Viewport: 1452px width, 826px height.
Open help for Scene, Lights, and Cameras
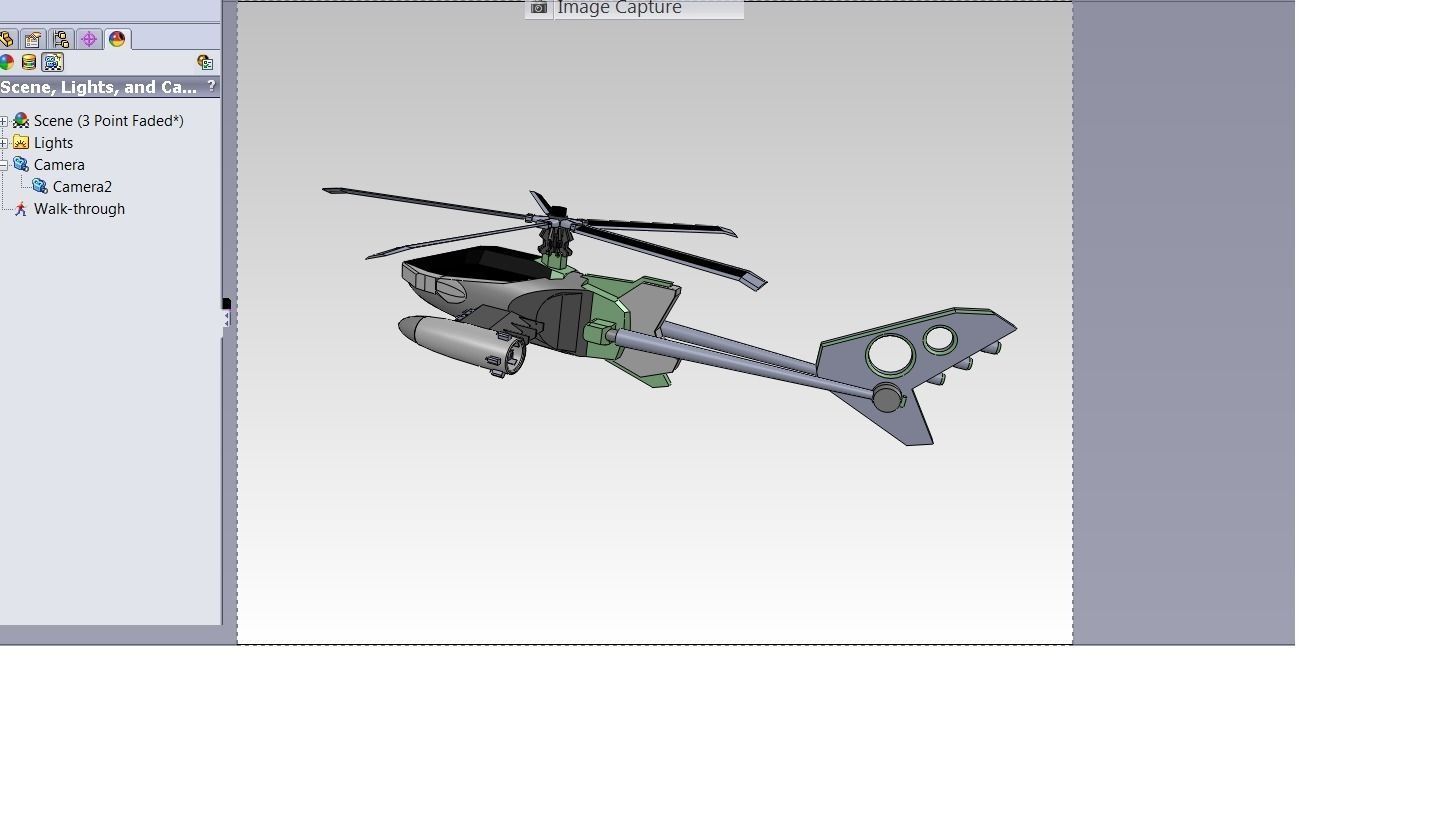[211, 87]
